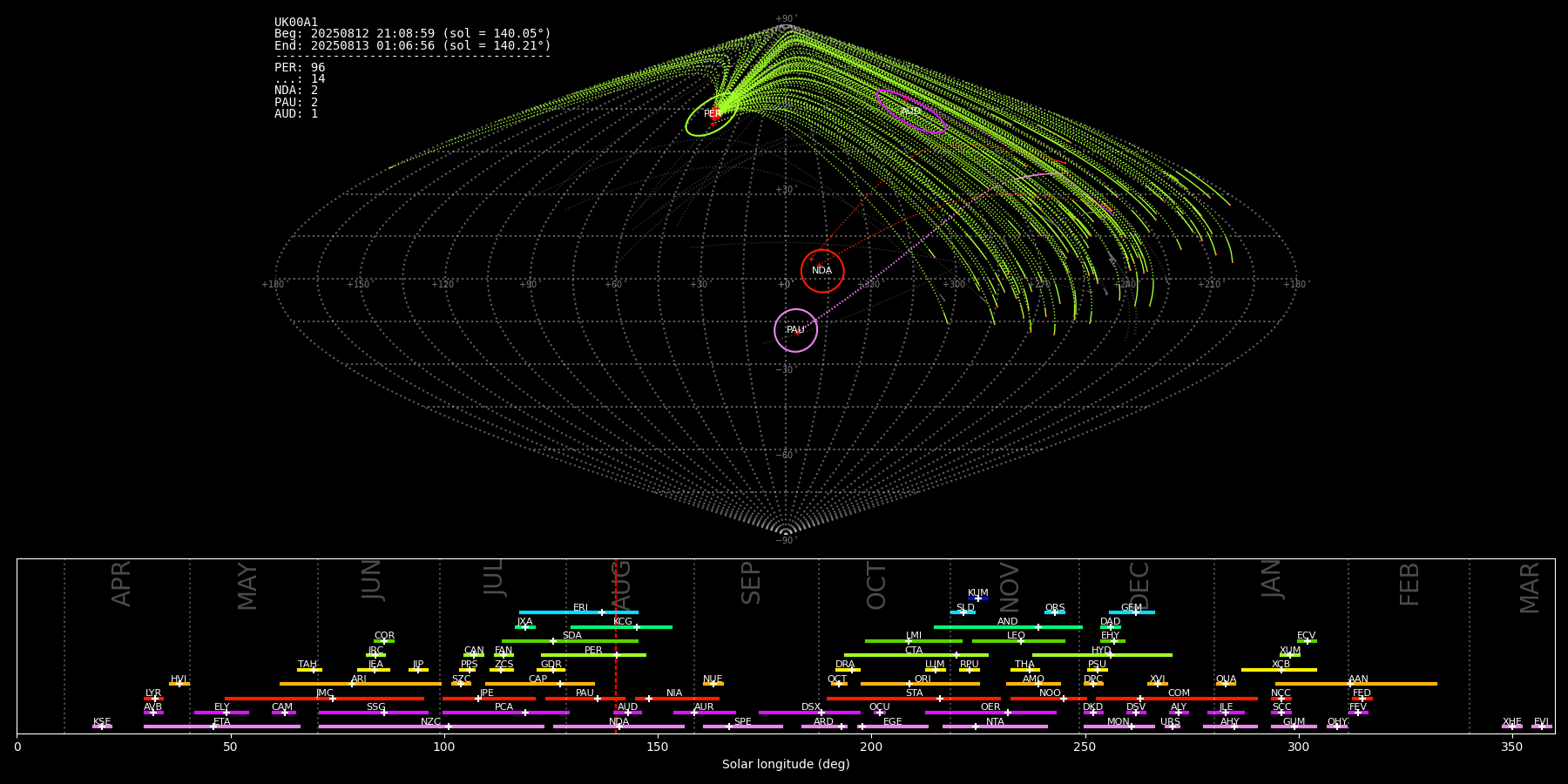
Task: Click the +300 longitude label on sky map
Action: [x=954, y=285]
